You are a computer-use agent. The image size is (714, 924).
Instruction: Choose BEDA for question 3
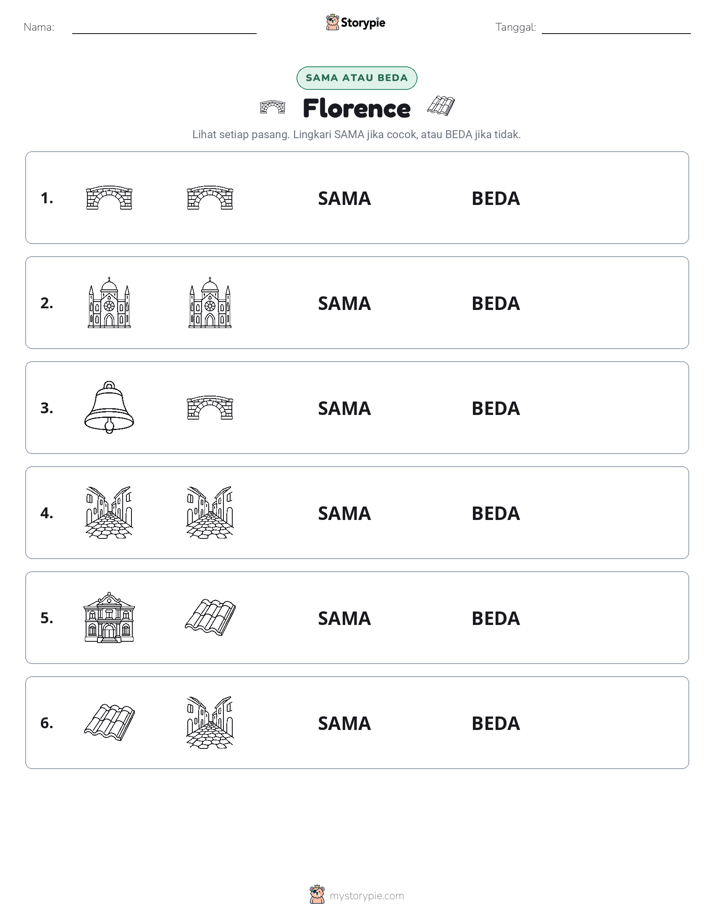(x=495, y=408)
